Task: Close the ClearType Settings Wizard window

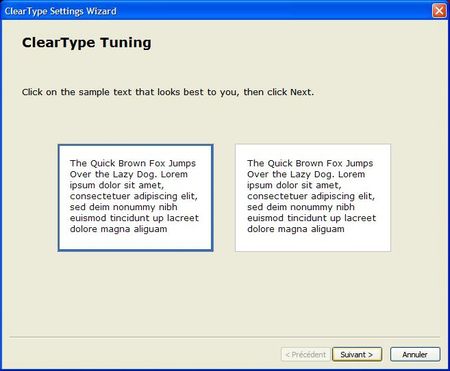Action: 439,11
